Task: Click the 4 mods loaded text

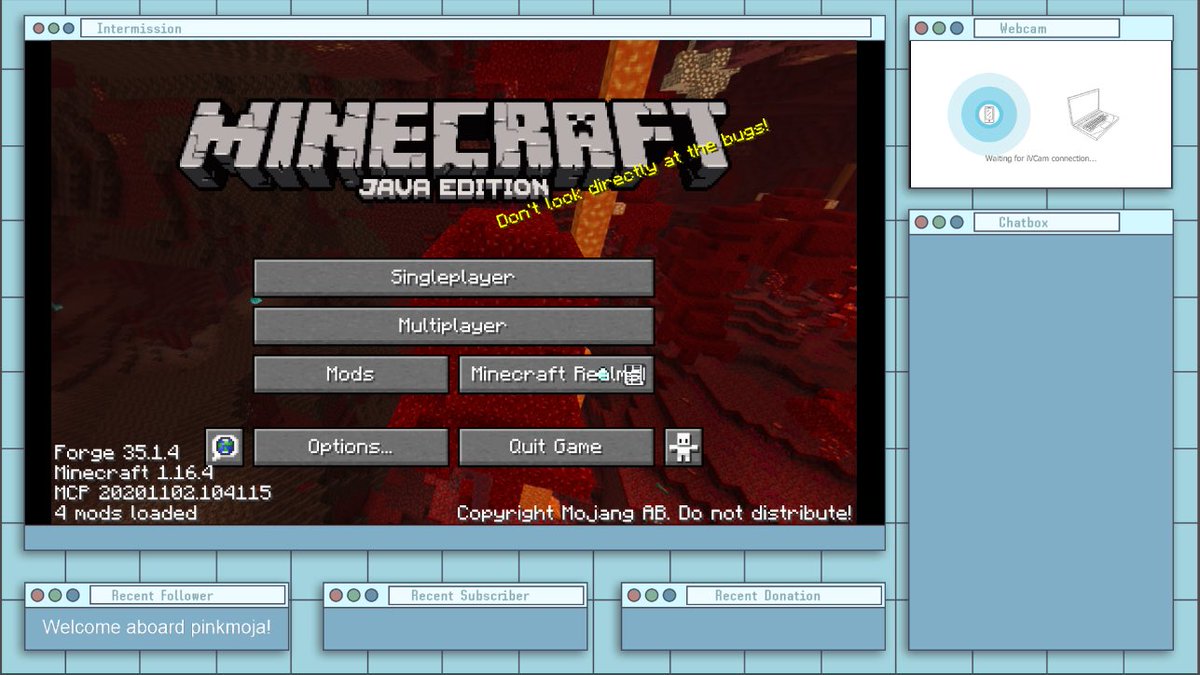Action: [125, 513]
